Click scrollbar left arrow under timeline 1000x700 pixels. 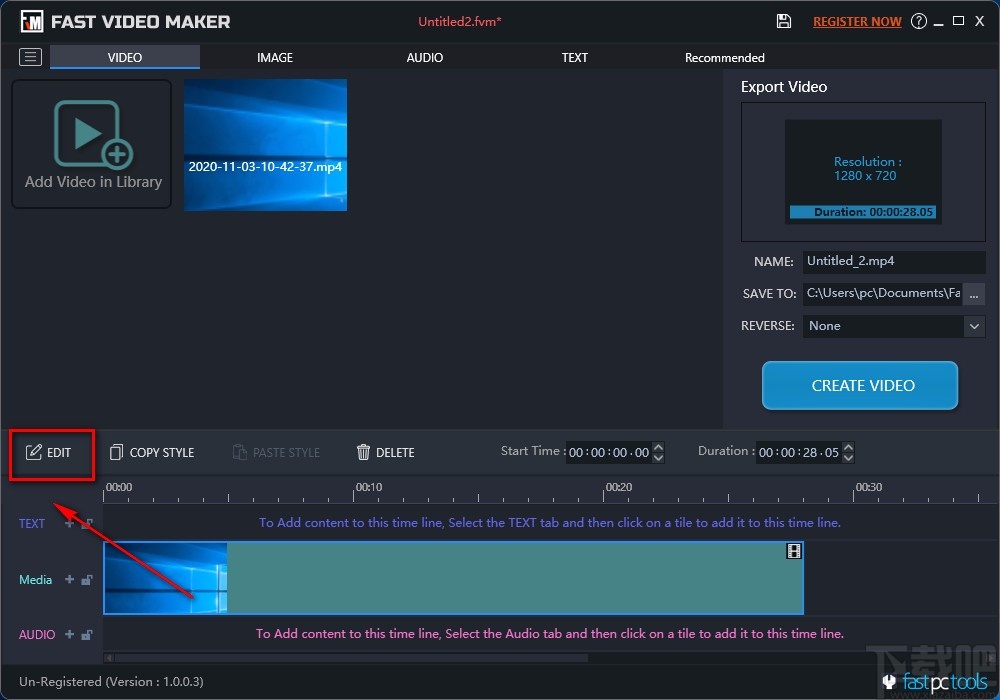point(109,657)
